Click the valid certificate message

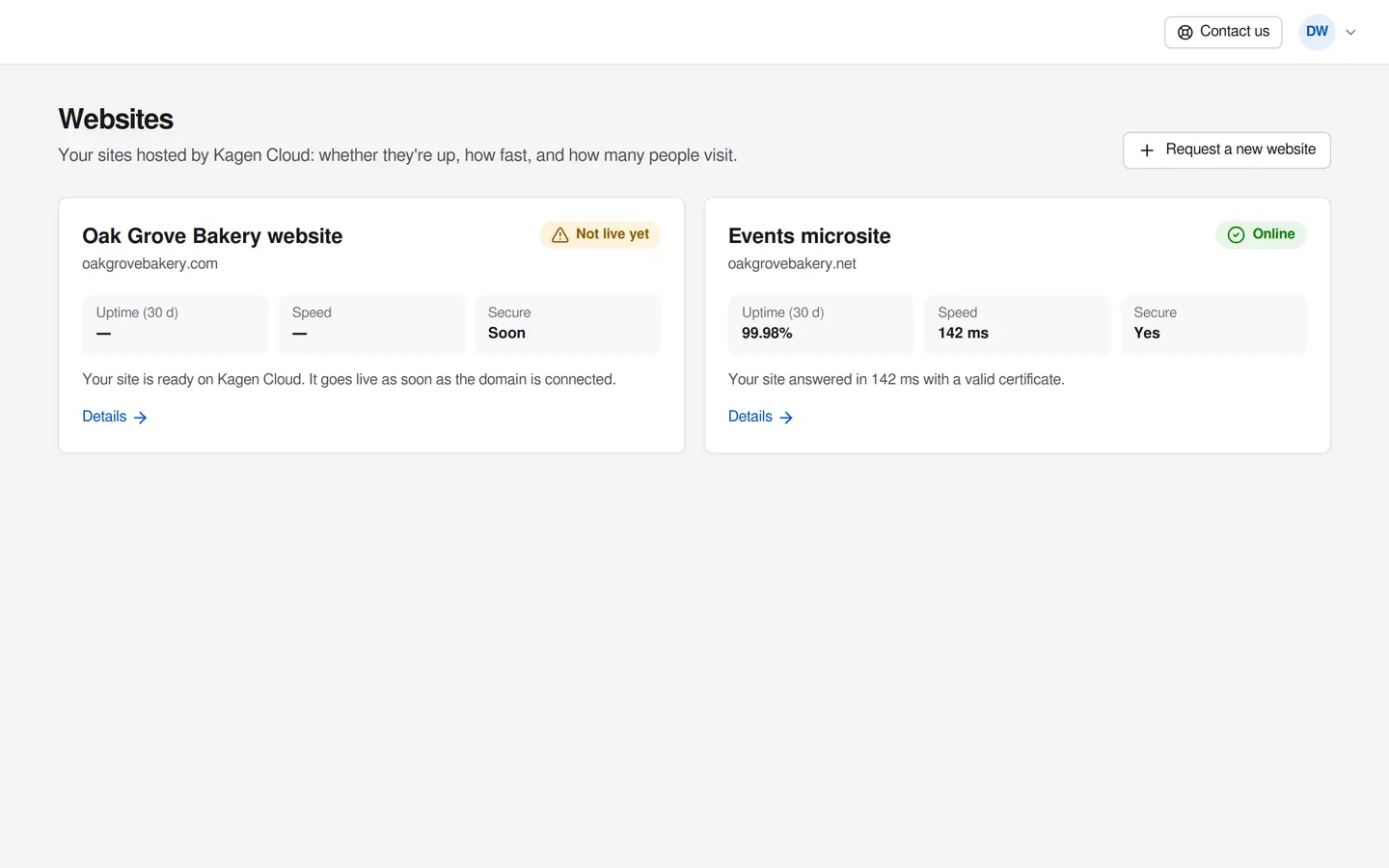point(896,380)
